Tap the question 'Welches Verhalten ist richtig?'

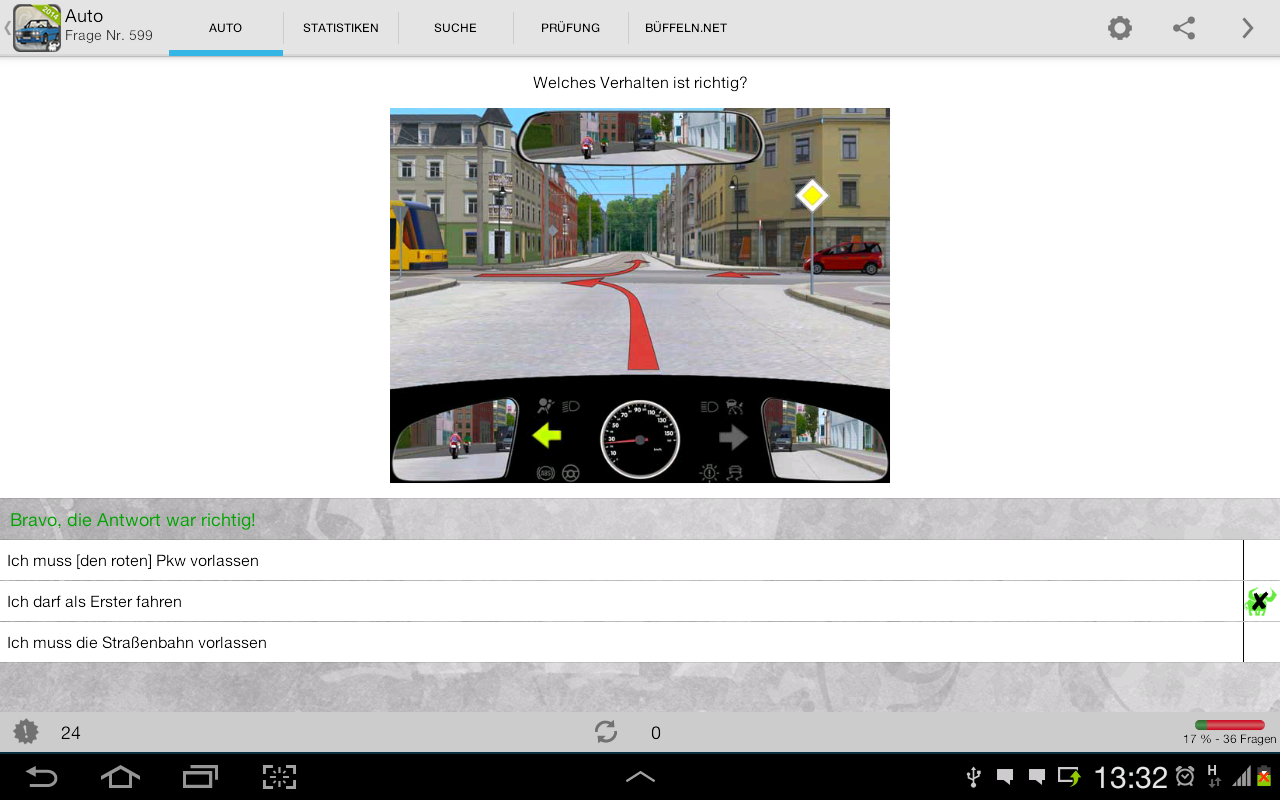pyautogui.click(x=640, y=83)
